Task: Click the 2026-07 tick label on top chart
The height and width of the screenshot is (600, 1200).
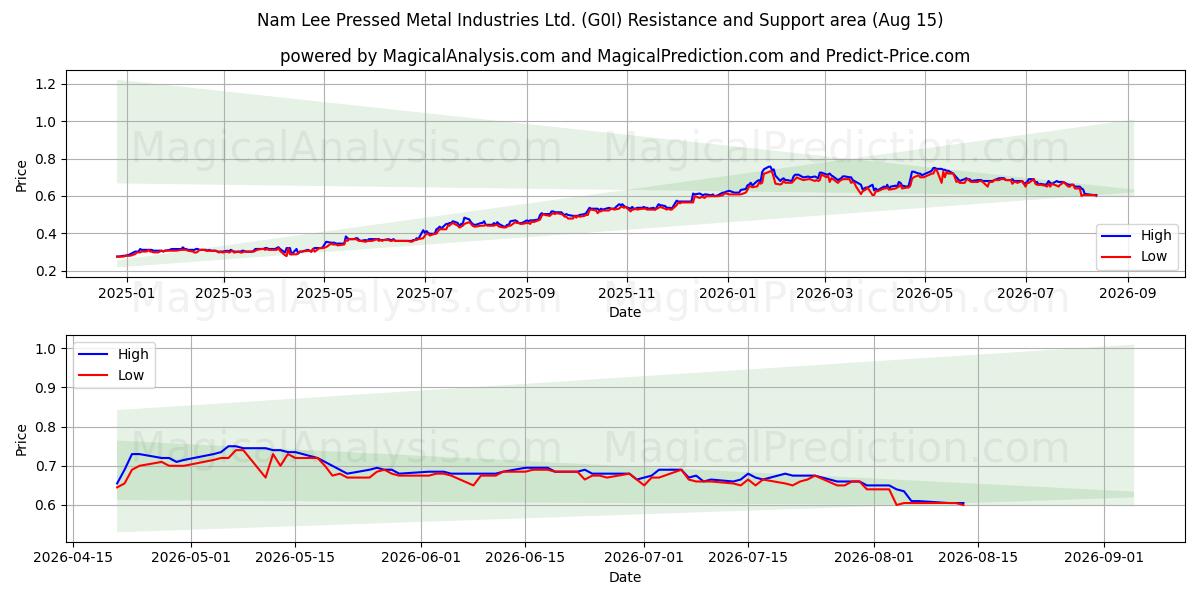Action: [x=1026, y=294]
